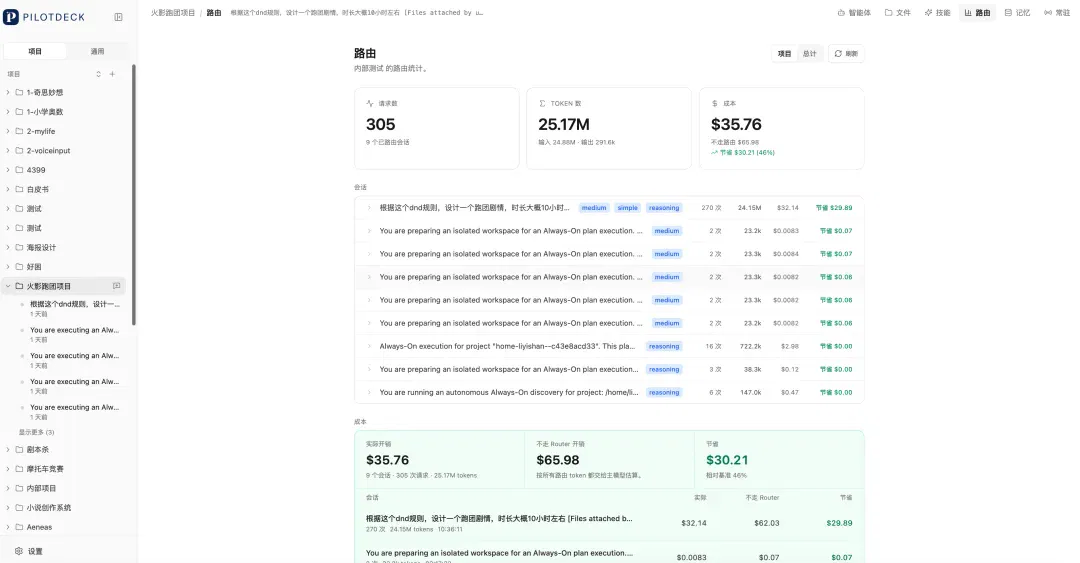The width and height of the screenshot is (1080, 563).
Task: Open the 文件 top navigation tab
Action: click(897, 12)
